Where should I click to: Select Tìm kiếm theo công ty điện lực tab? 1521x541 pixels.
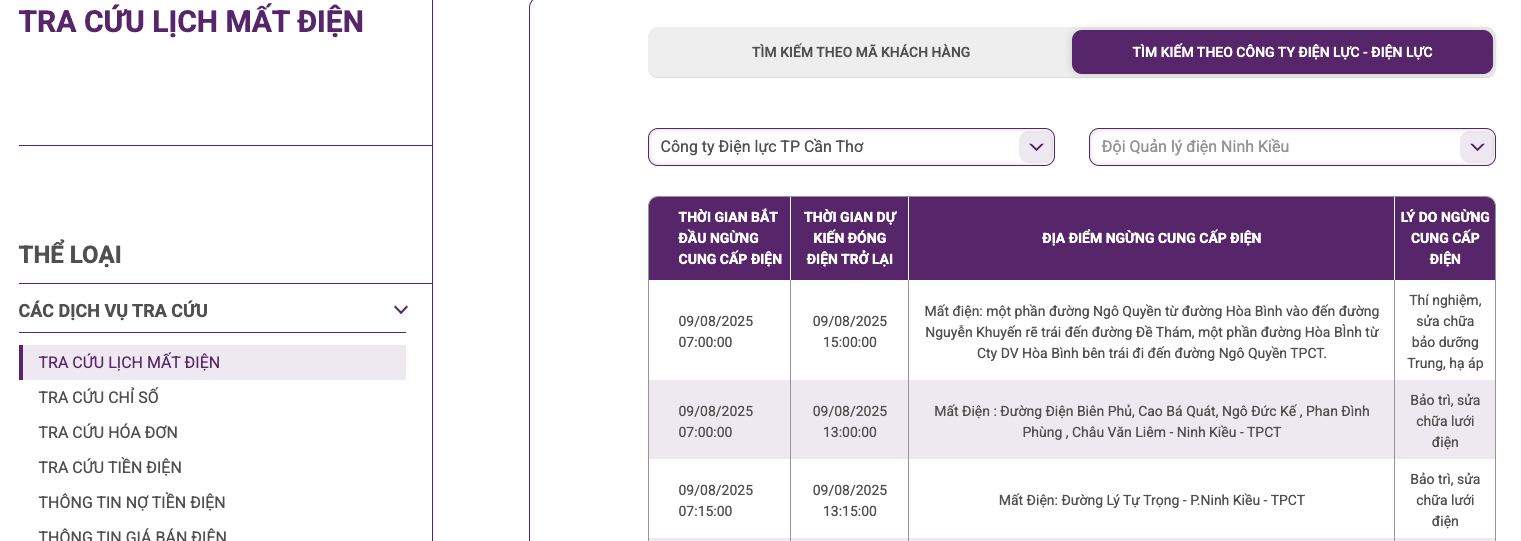pyautogui.click(x=1282, y=52)
